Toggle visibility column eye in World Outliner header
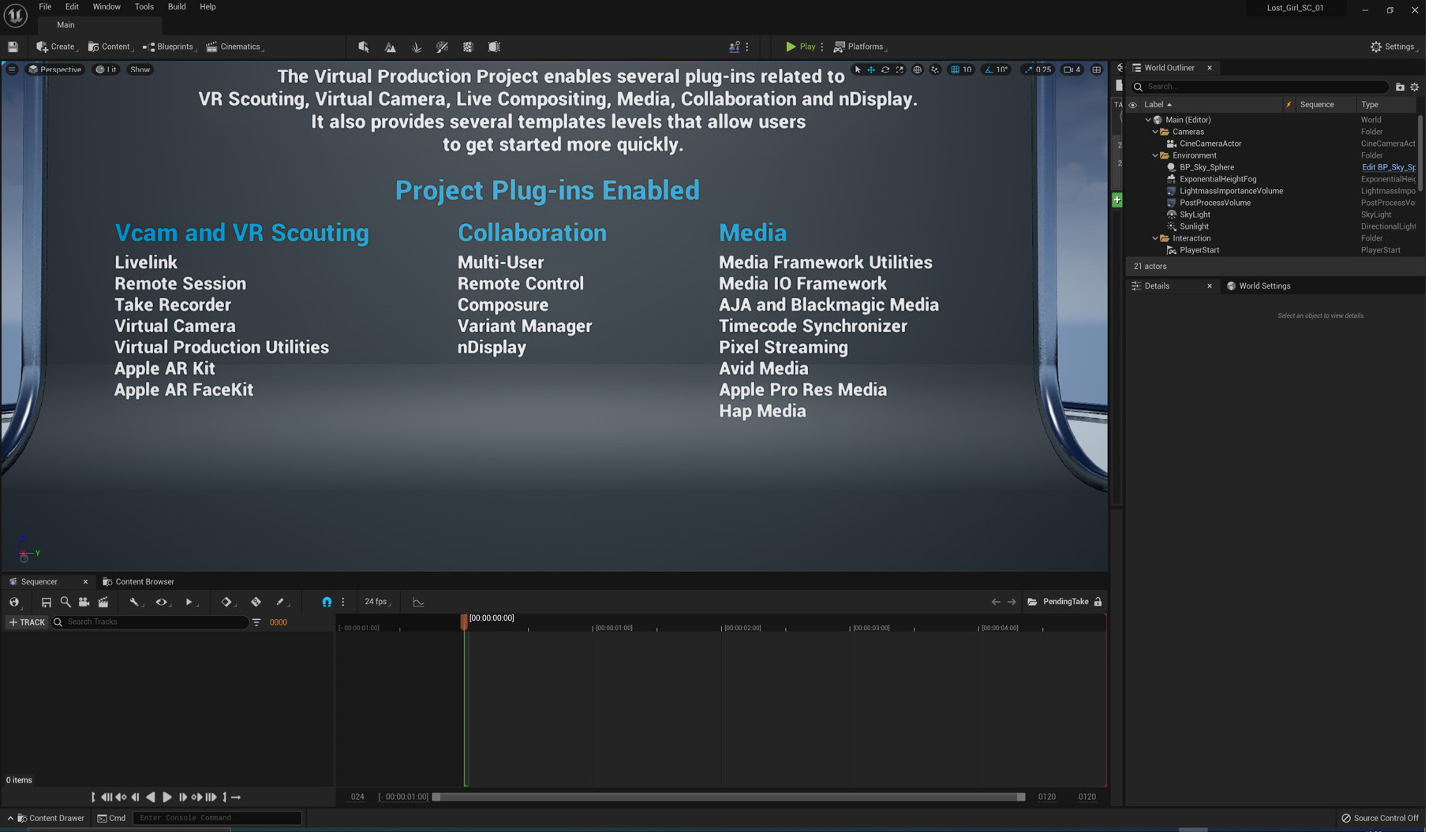Screen dimensions: 1440x840 point(1132,105)
